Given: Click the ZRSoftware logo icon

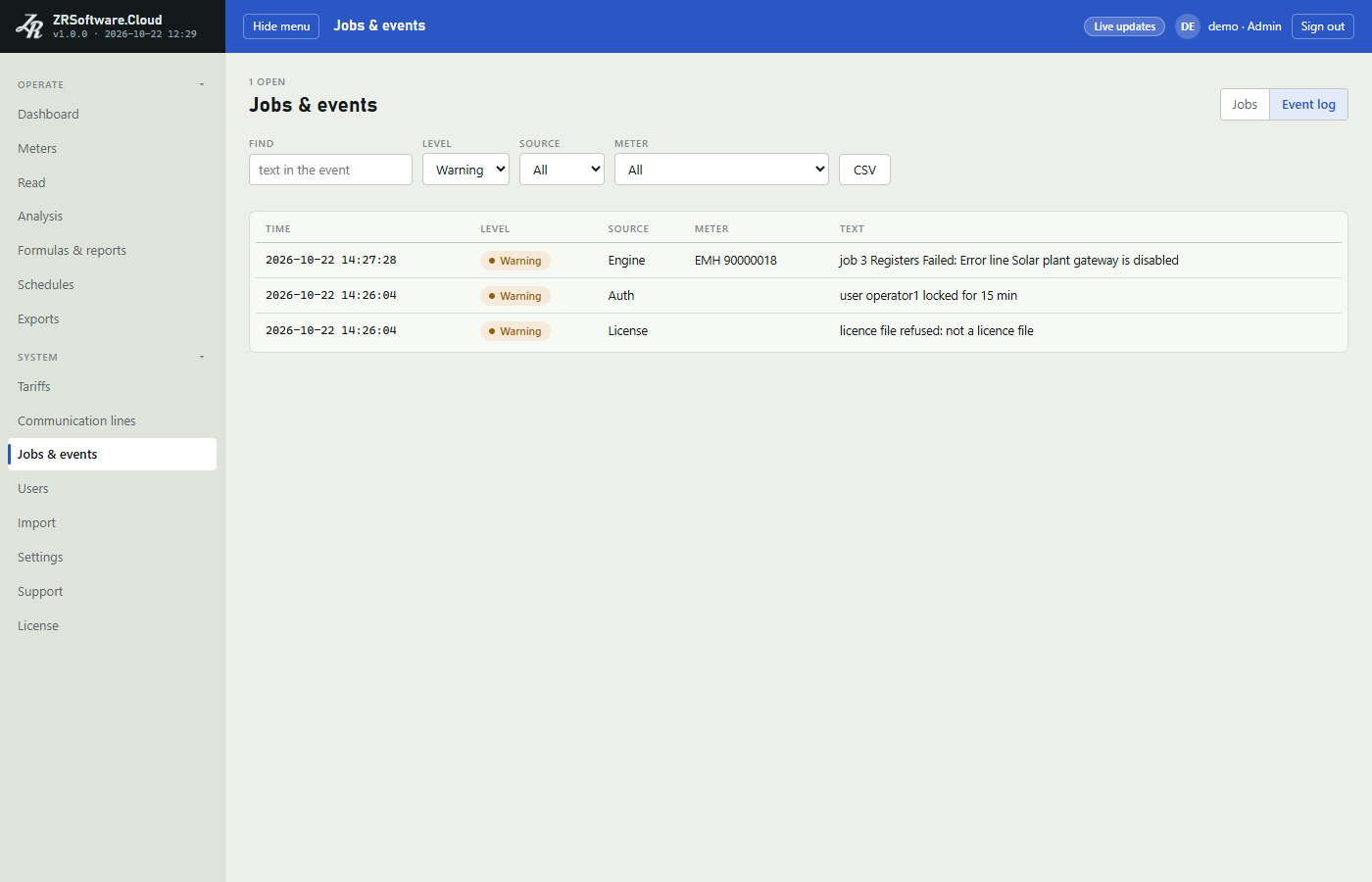Looking at the screenshot, I should (29, 26).
